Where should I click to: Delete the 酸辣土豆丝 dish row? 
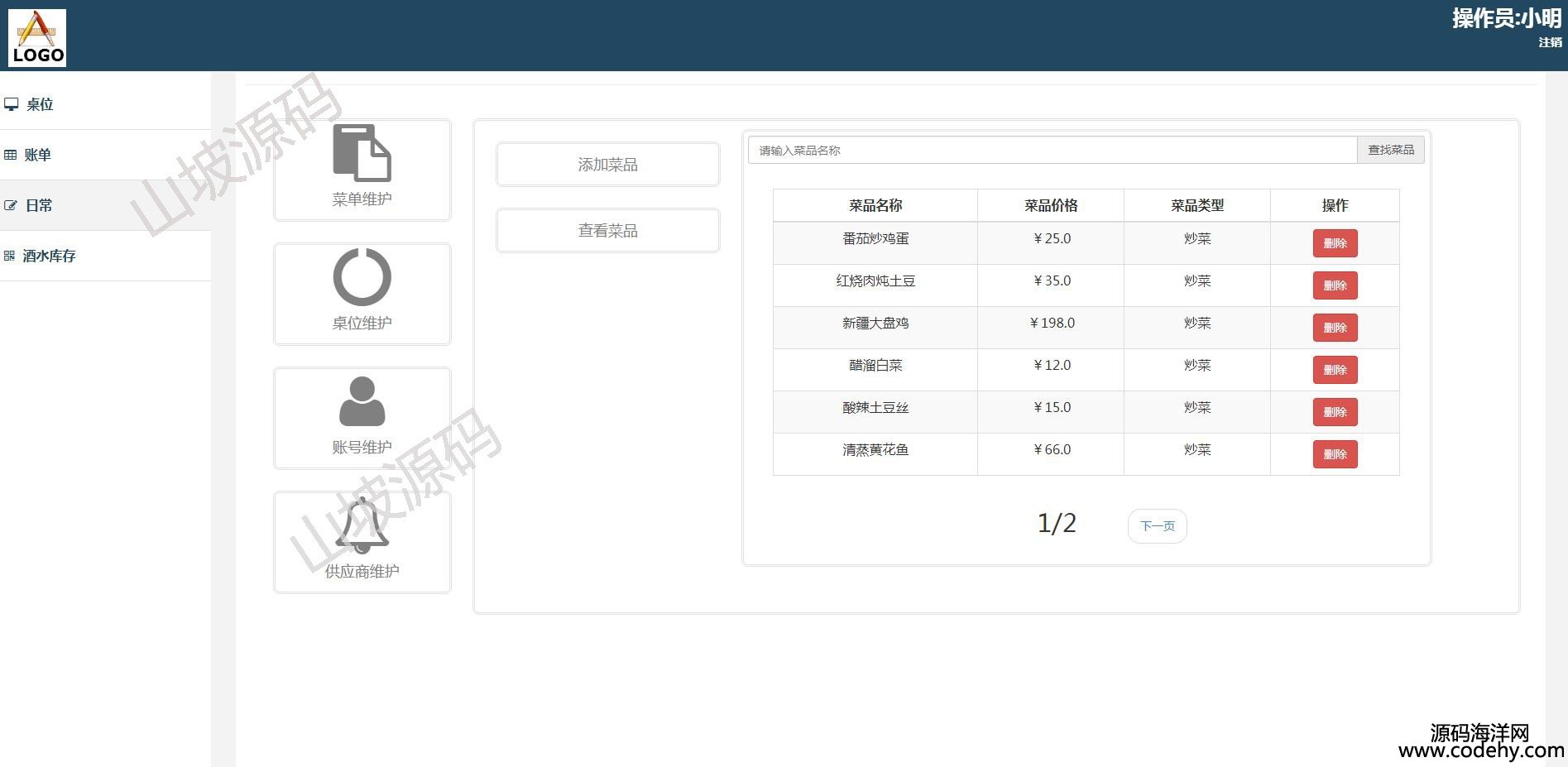point(1335,412)
